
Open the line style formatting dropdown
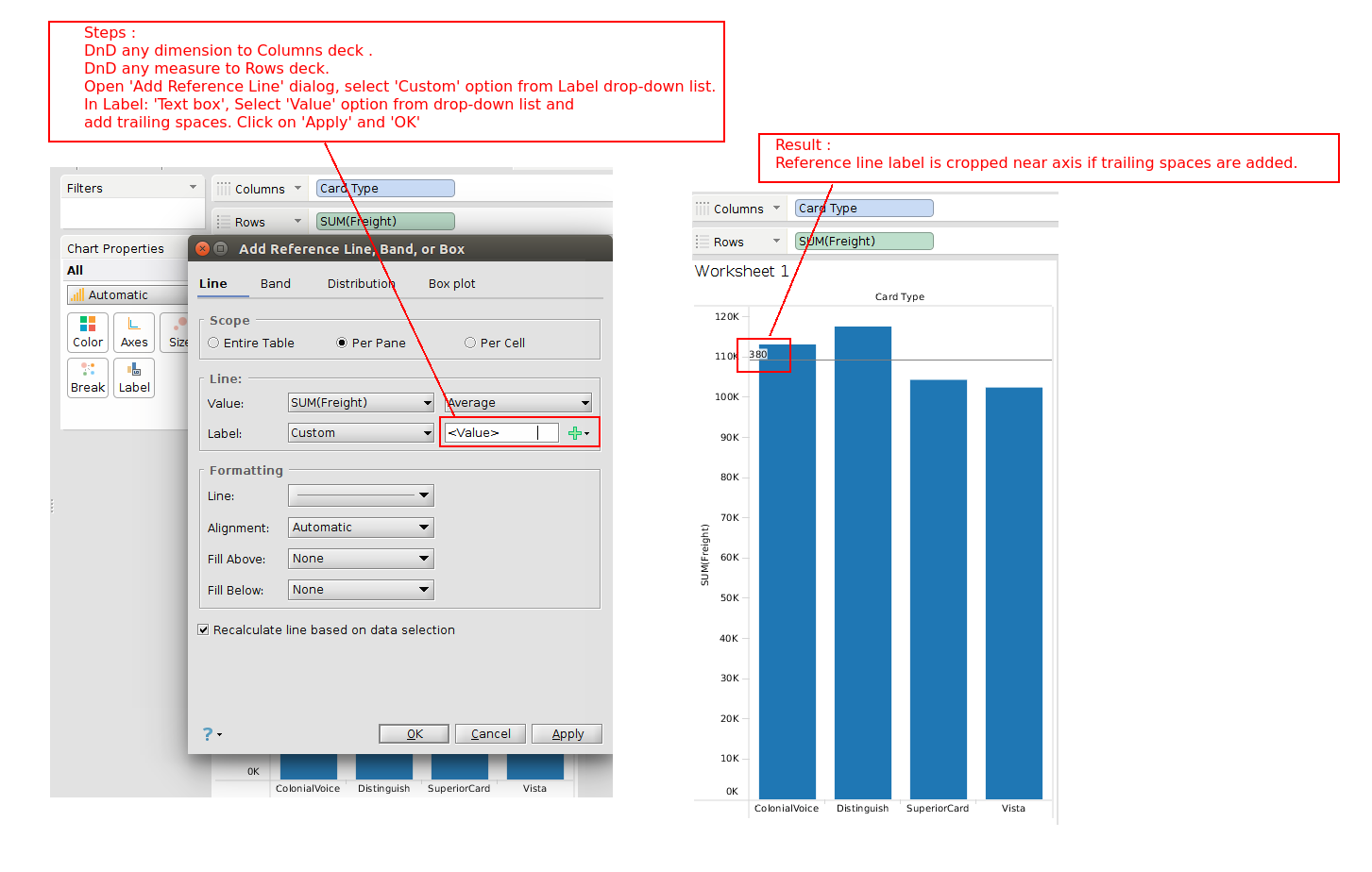coord(362,495)
